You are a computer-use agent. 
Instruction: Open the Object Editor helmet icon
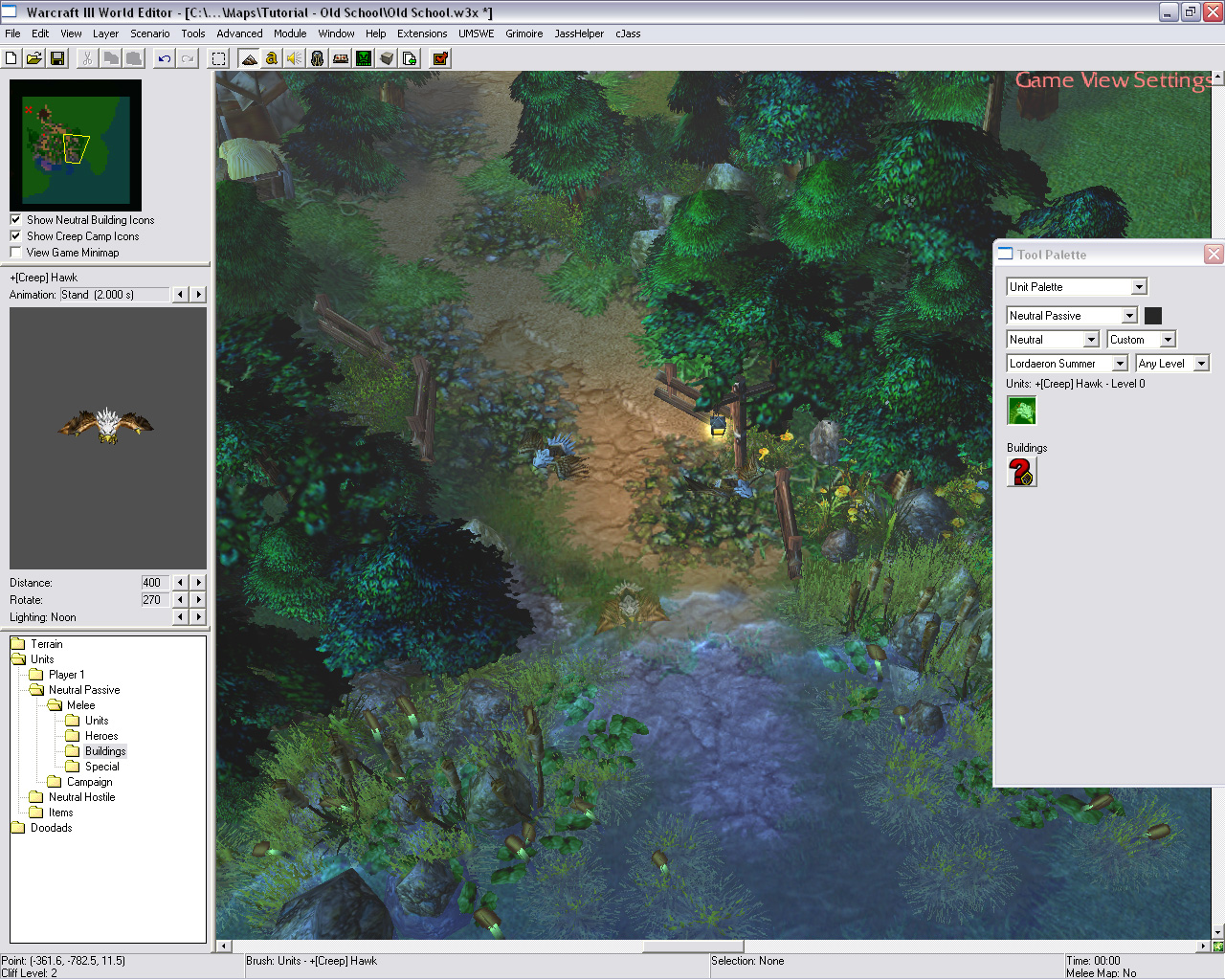point(318,58)
